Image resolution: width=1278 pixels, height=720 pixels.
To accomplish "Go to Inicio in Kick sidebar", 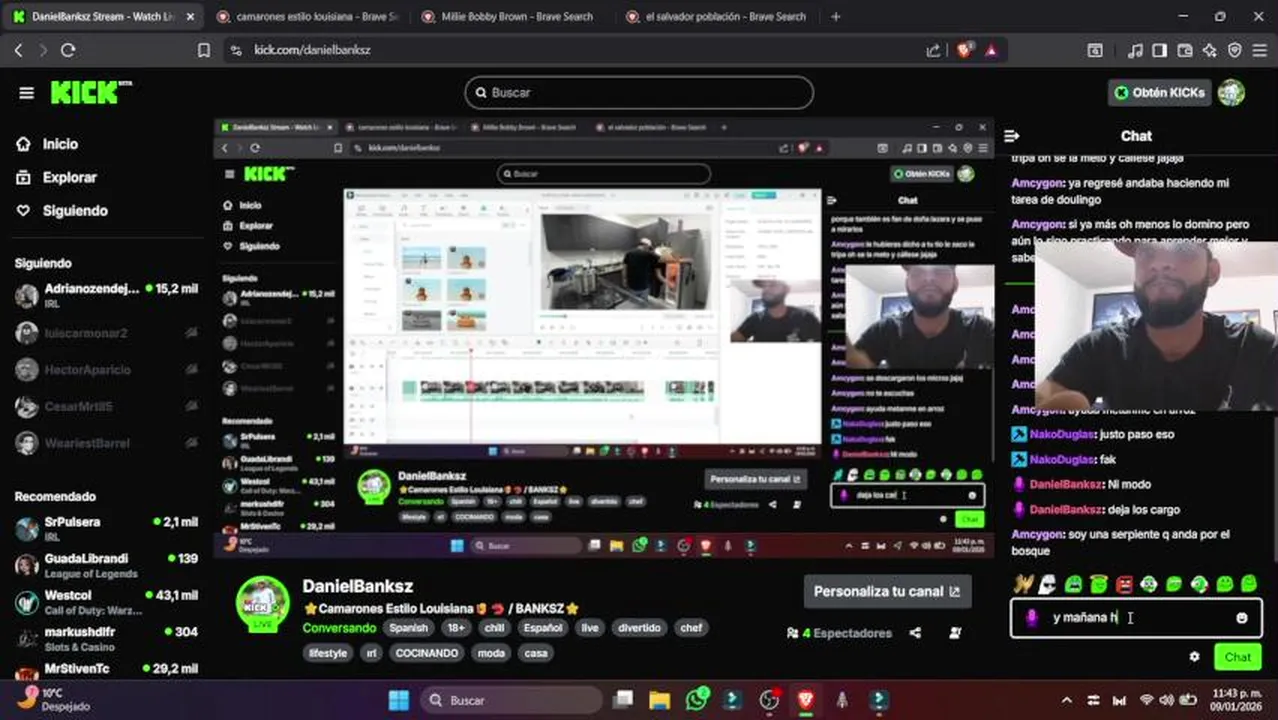I will (x=60, y=144).
